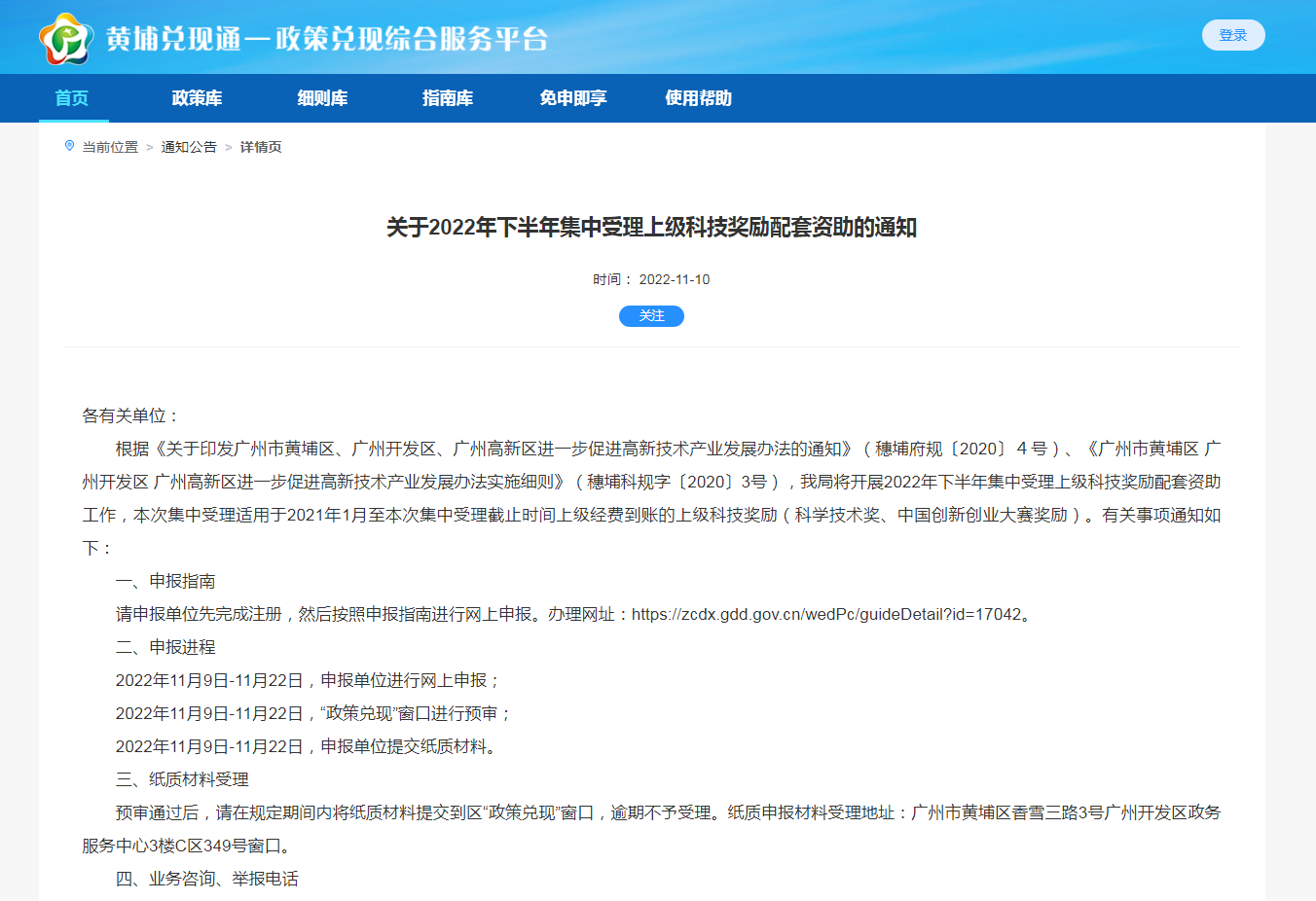This screenshot has width=1316, height=901.
Task: Switch to the 细则库 tab
Action: [322, 98]
